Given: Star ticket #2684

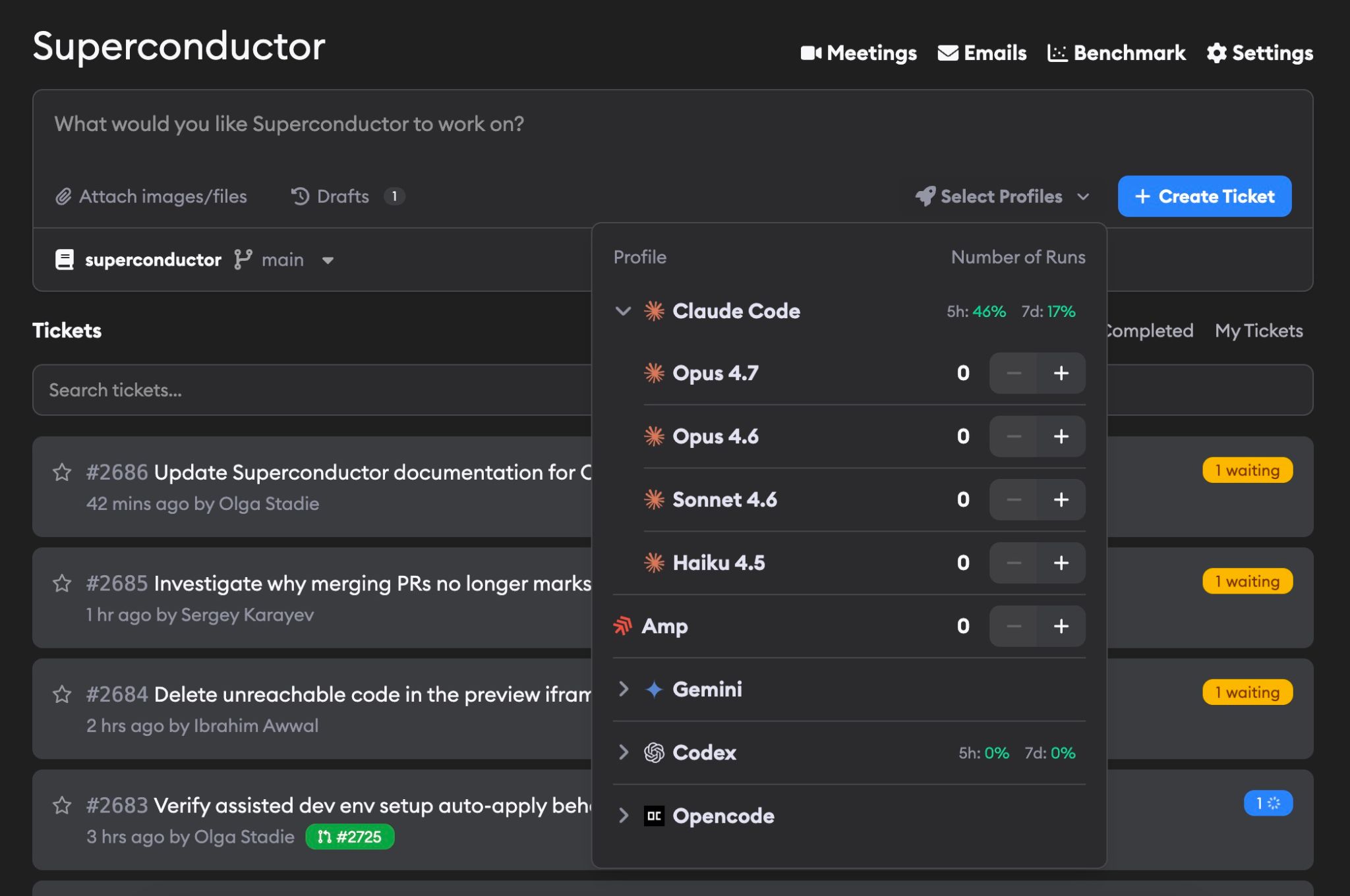Looking at the screenshot, I should click(62, 694).
